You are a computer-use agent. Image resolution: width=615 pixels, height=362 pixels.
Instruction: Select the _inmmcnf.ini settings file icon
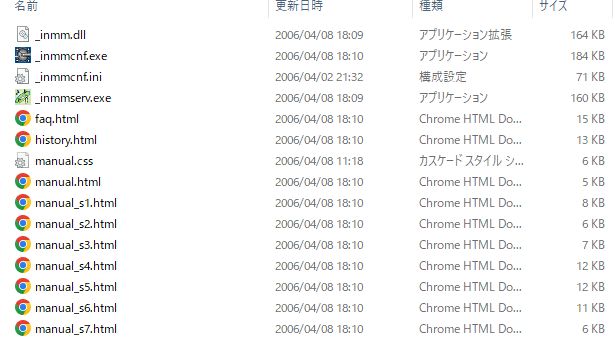22,76
